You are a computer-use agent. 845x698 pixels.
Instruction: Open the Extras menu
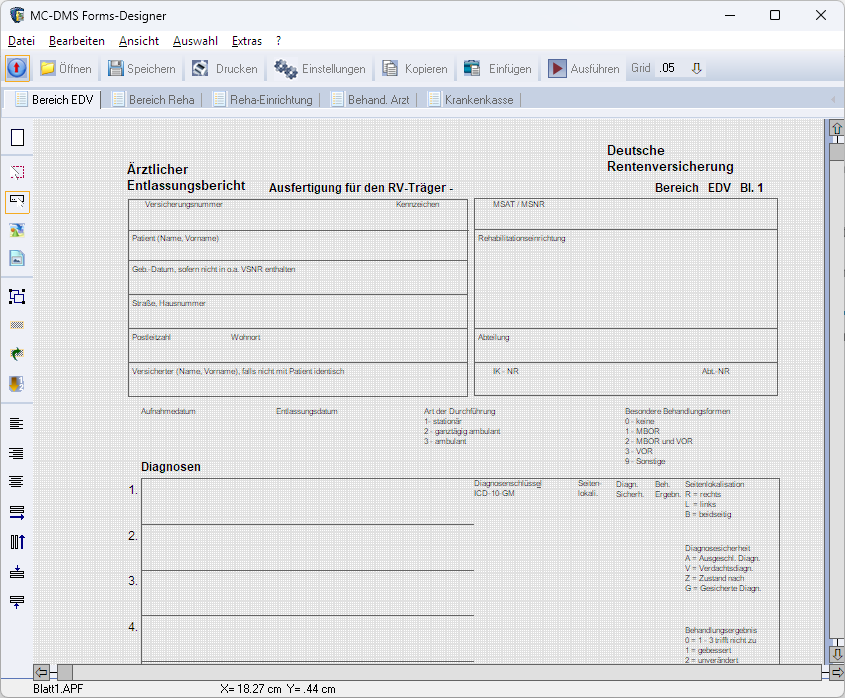point(247,41)
